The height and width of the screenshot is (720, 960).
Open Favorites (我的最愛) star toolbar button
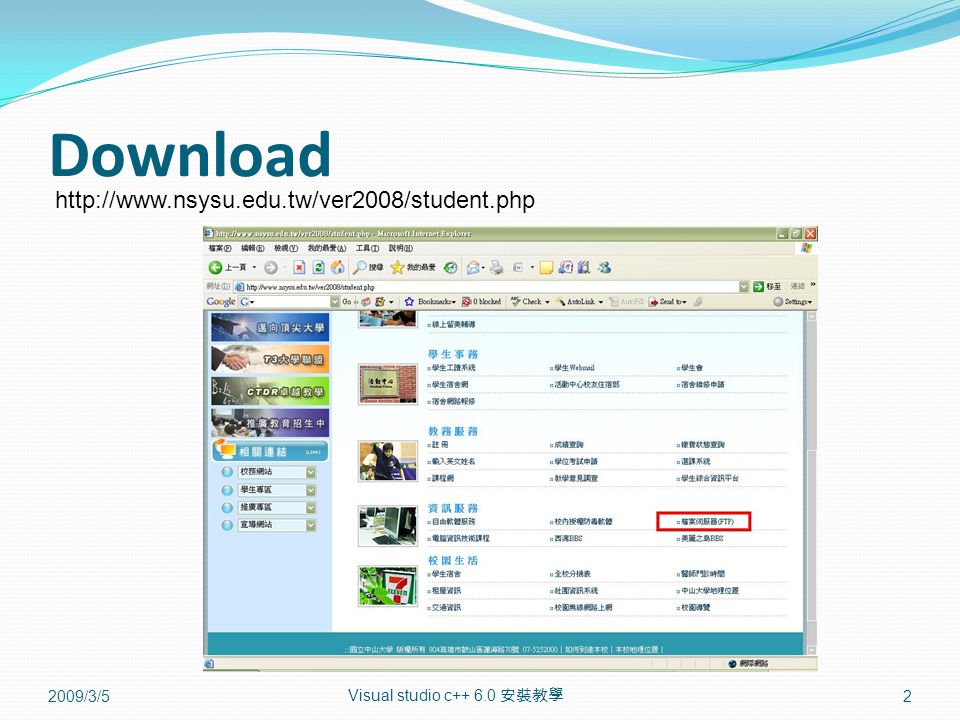[413, 268]
